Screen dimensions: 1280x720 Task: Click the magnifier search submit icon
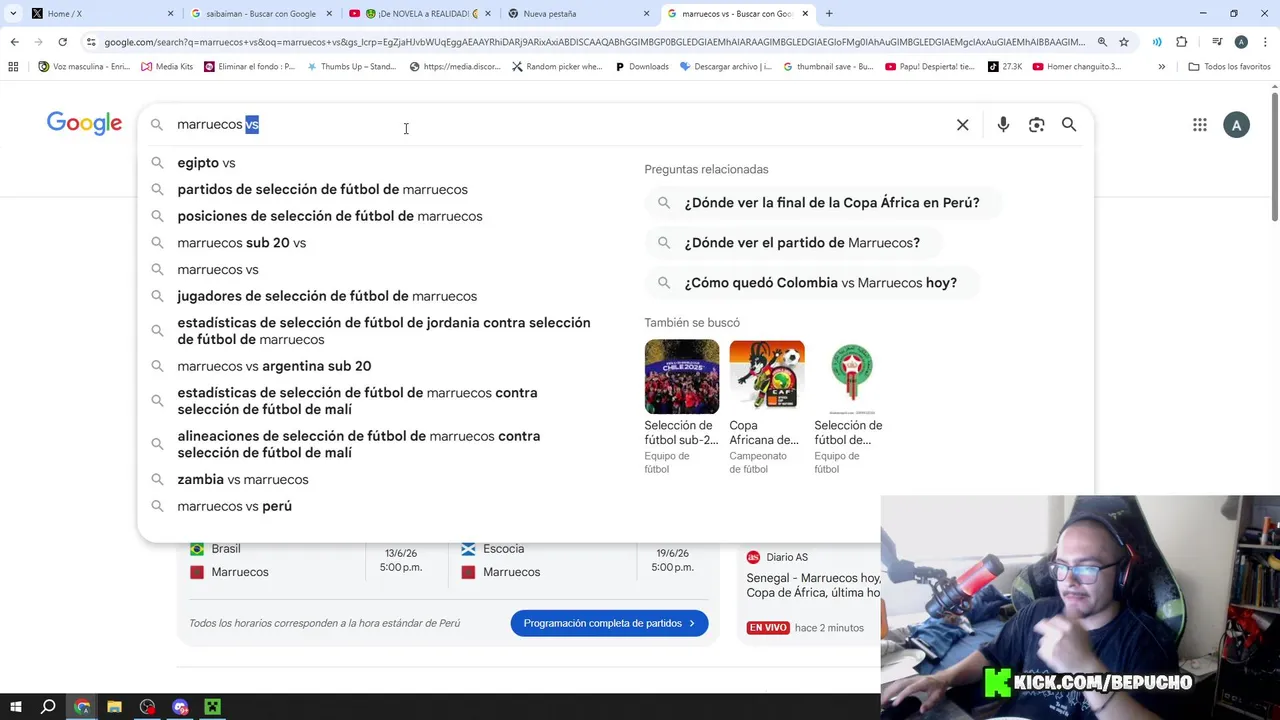tap(1069, 125)
